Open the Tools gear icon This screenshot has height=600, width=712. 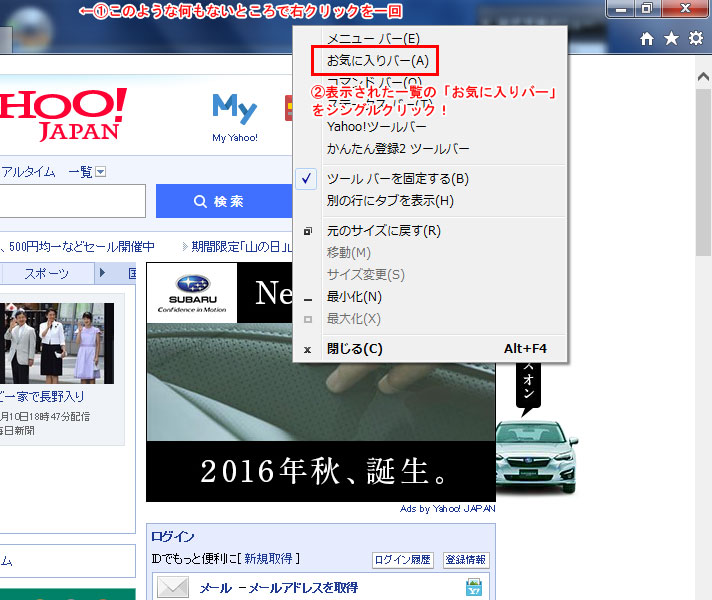[695, 39]
